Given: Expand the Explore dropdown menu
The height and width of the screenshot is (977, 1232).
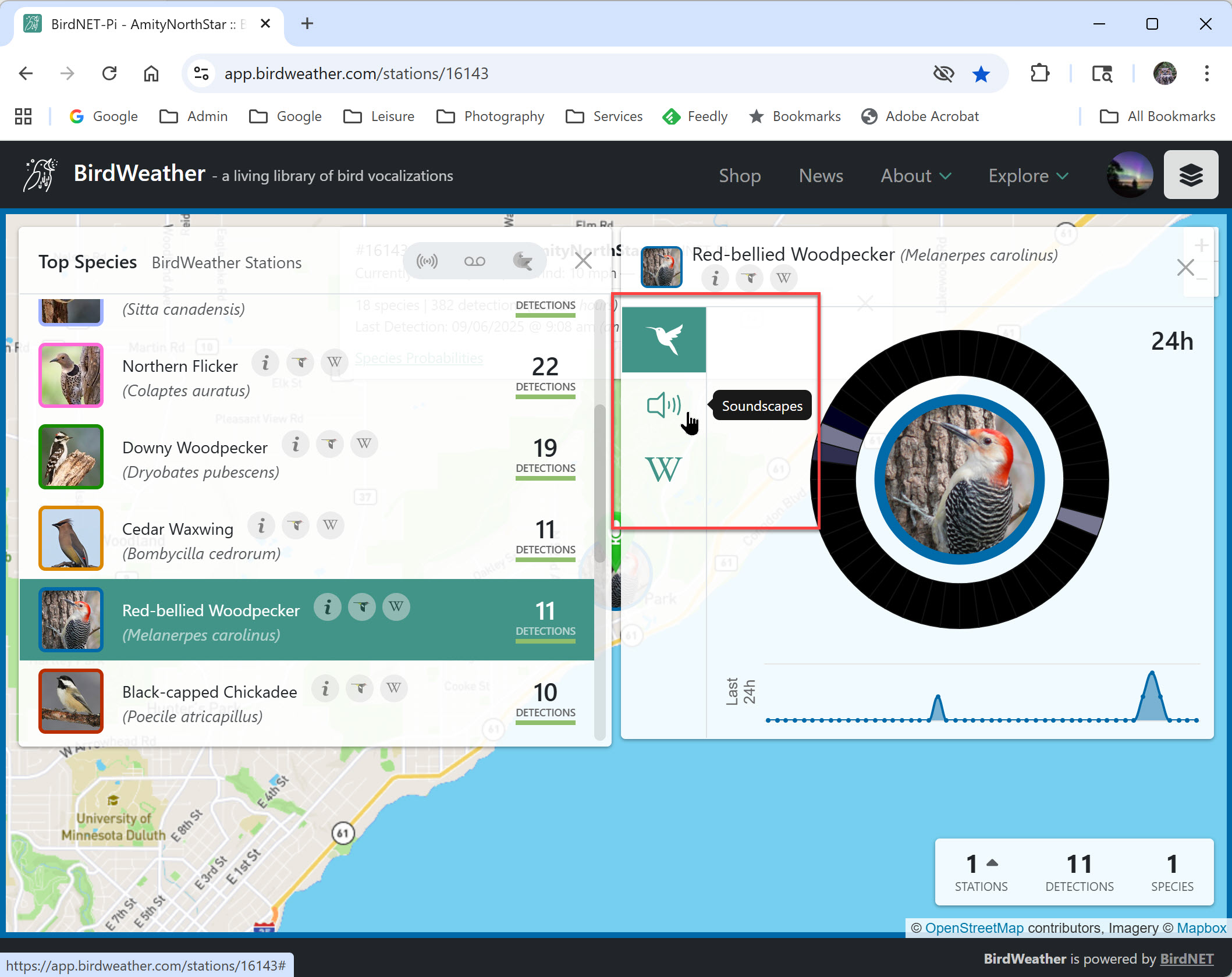Looking at the screenshot, I should pyautogui.click(x=1028, y=176).
